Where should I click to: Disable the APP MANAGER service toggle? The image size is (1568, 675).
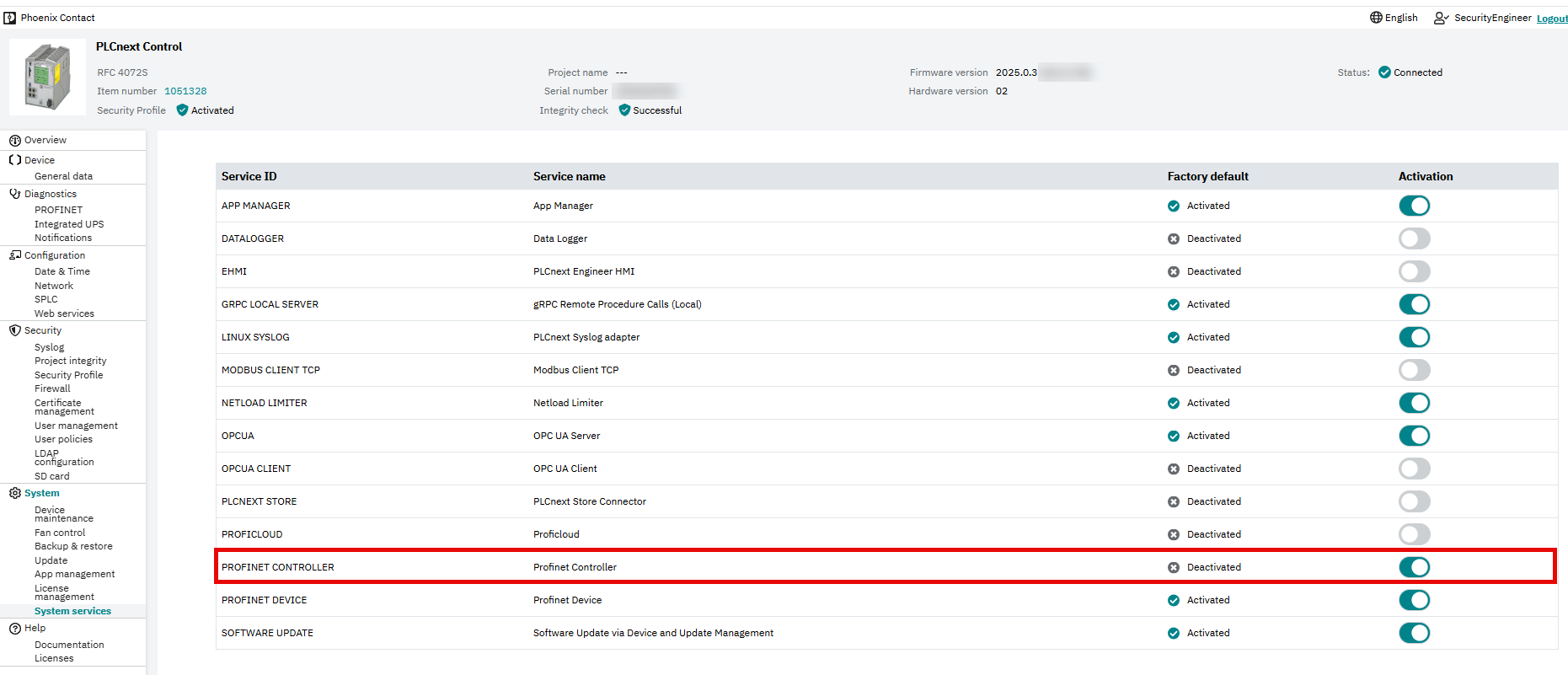coord(1415,206)
